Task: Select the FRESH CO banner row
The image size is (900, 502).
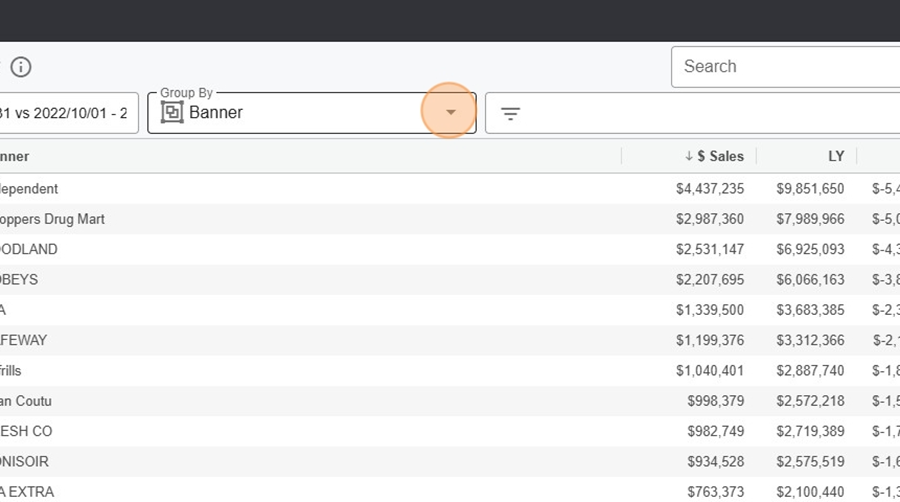Action: 450,431
